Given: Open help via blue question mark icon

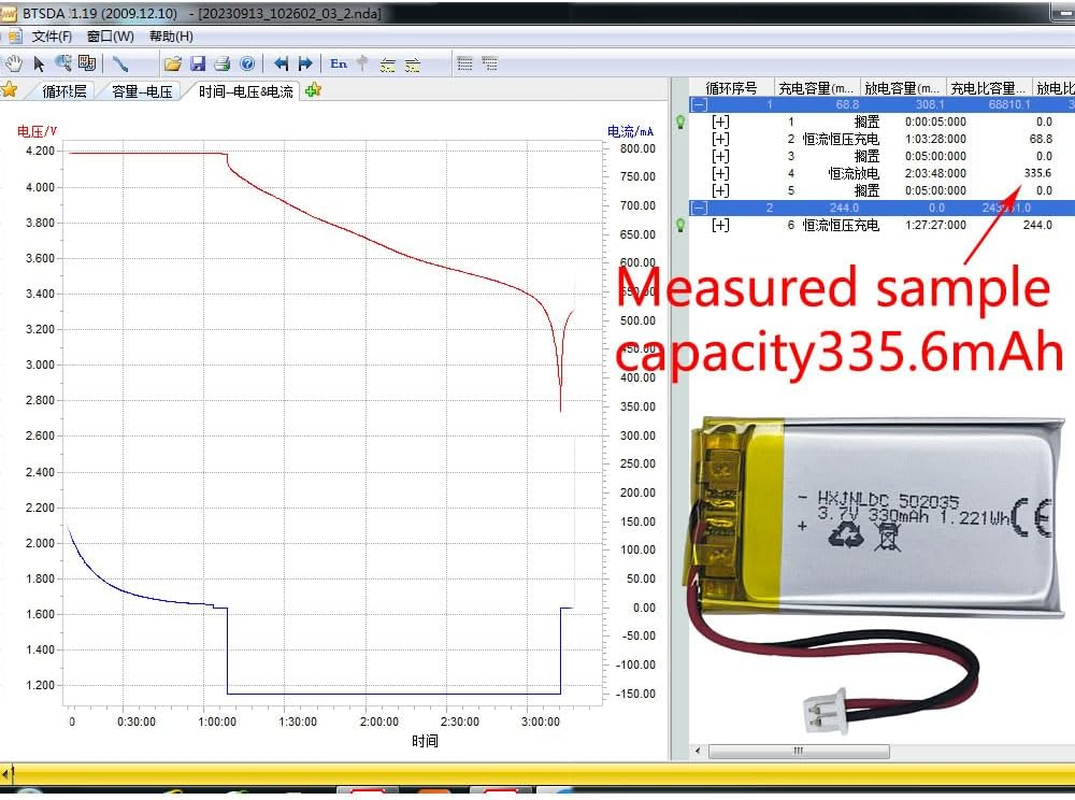Looking at the screenshot, I should [247, 63].
